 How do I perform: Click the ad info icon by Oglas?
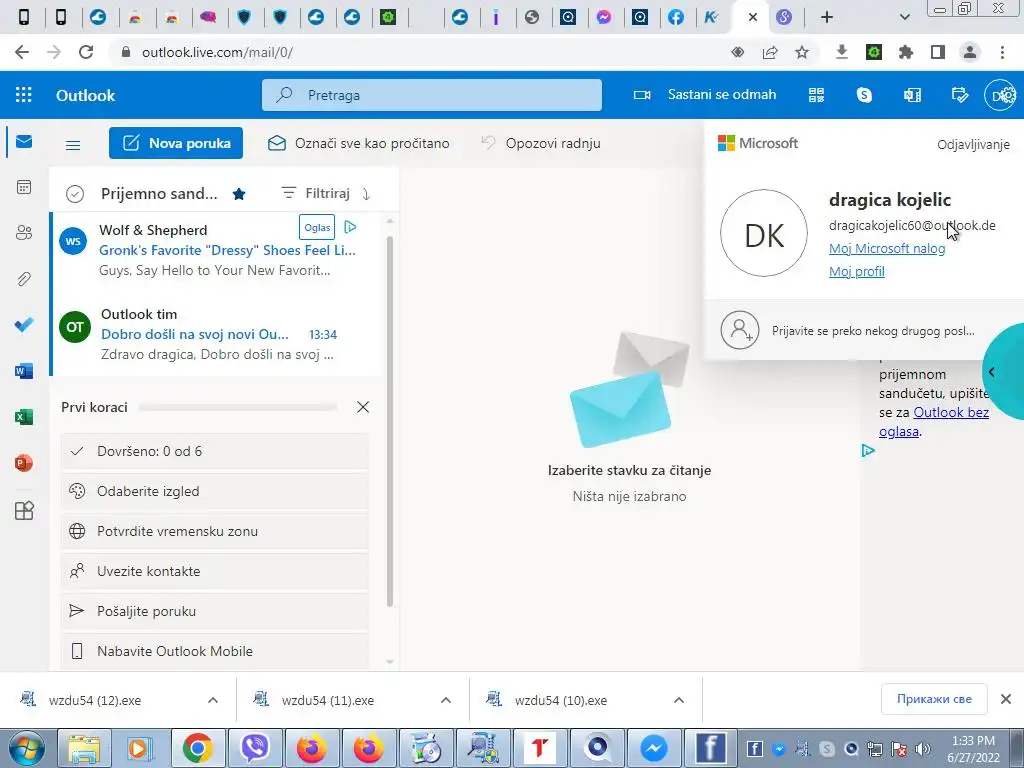point(350,227)
